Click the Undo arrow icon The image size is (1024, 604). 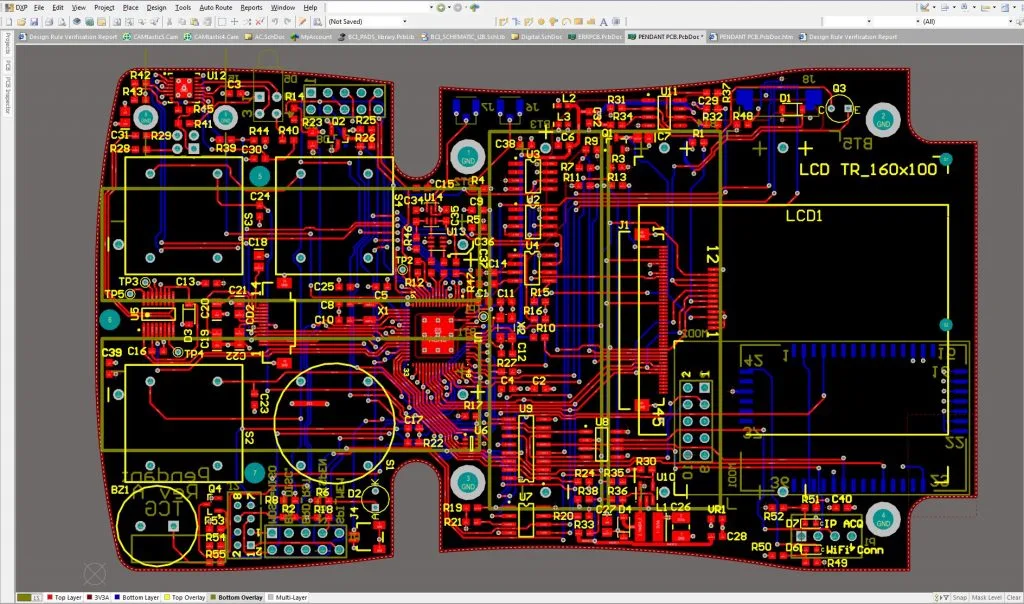pos(275,22)
